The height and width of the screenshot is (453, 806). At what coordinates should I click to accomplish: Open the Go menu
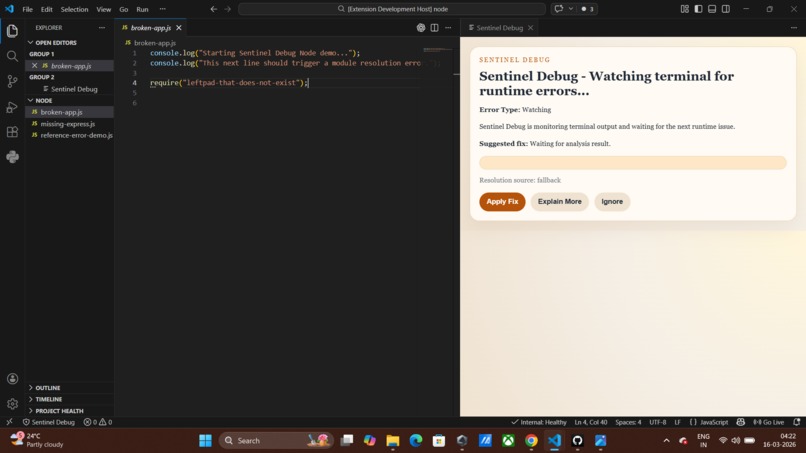pos(123,9)
